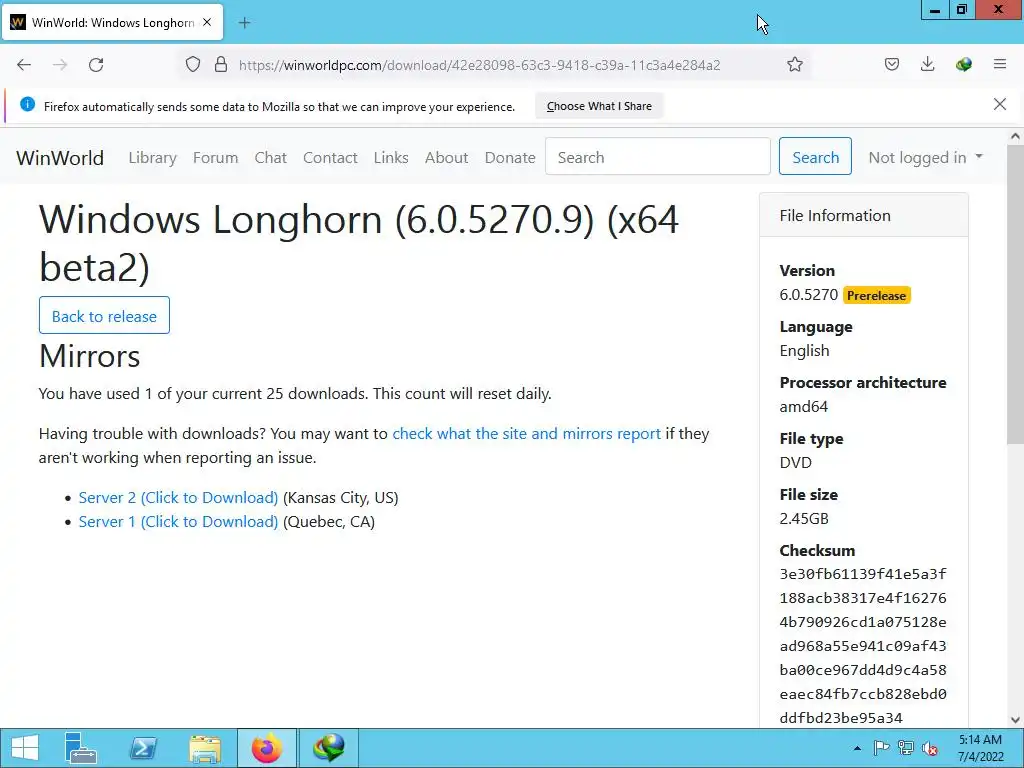1024x768 pixels.
Task: Download from Server 2 Kansas City mirror
Action: (x=178, y=498)
